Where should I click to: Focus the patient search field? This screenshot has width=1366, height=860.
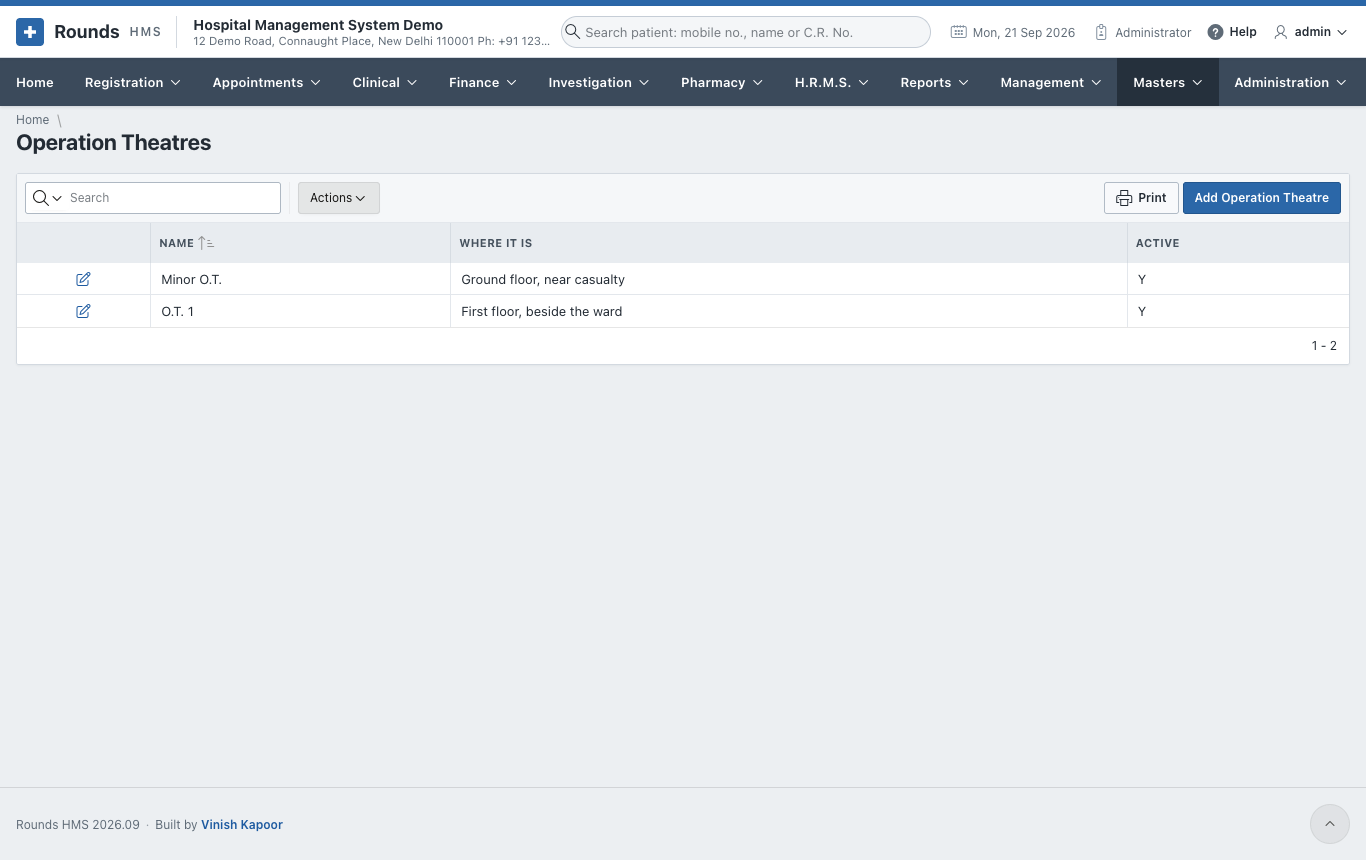tap(745, 32)
